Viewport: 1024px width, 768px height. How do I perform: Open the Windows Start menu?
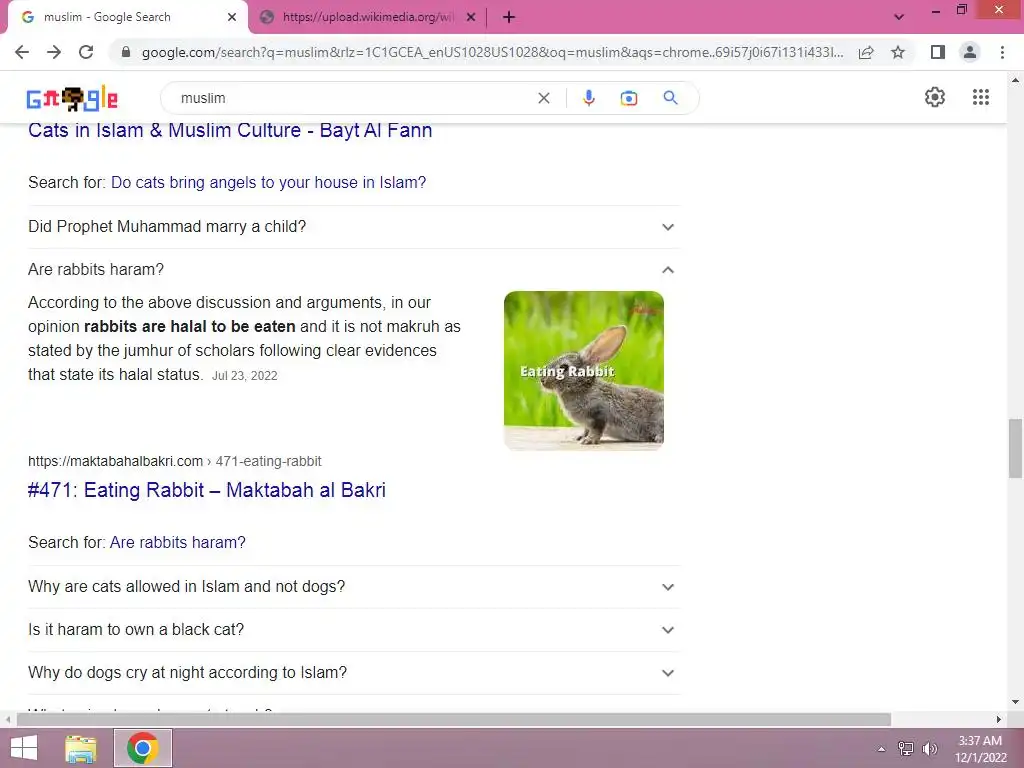(24, 748)
